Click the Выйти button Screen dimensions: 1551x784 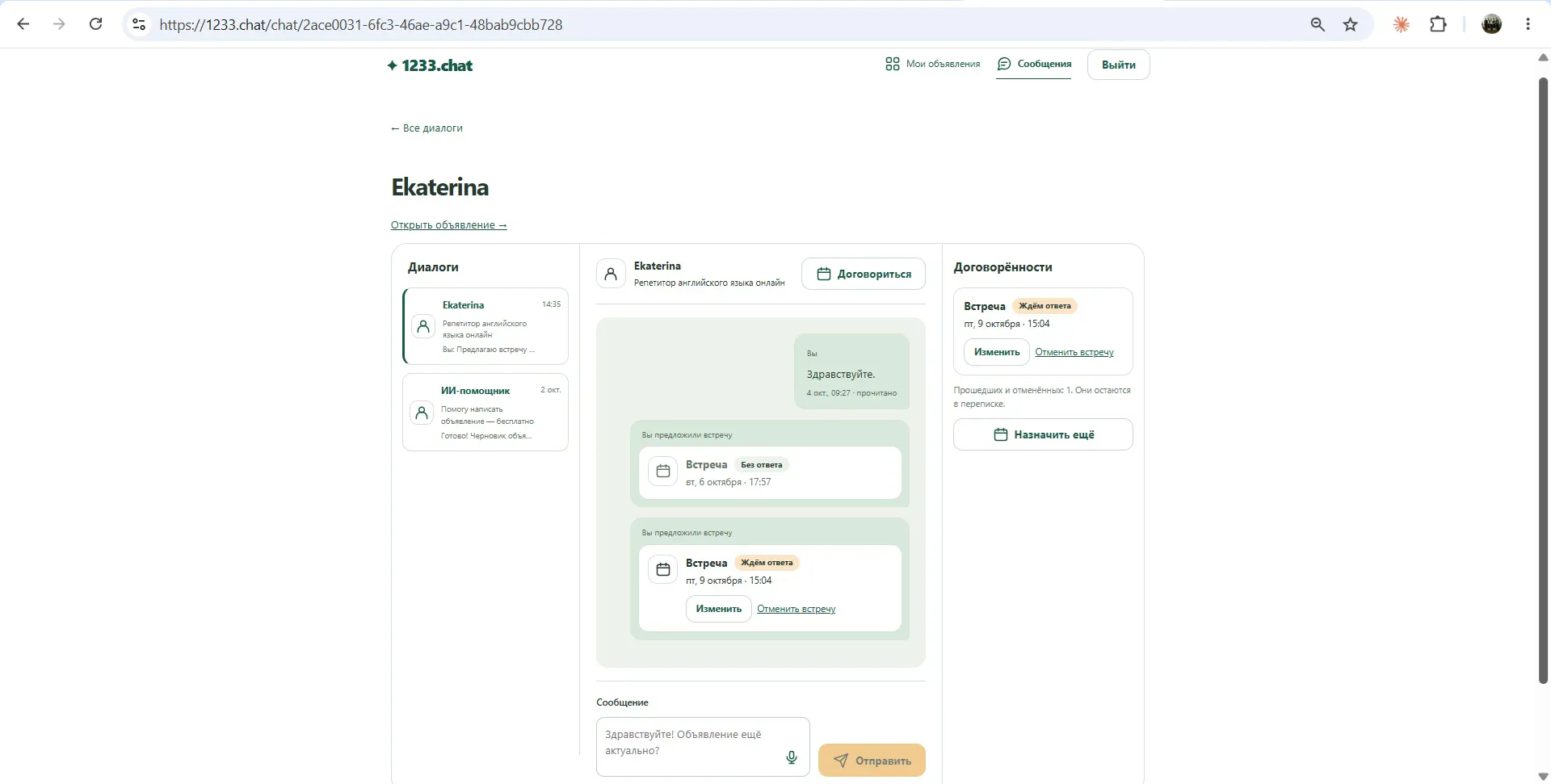(x=1119, y=65)
